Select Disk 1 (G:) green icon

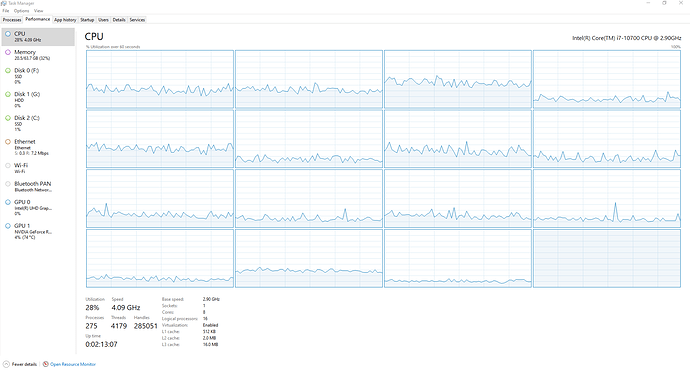(x=7, y=94)
